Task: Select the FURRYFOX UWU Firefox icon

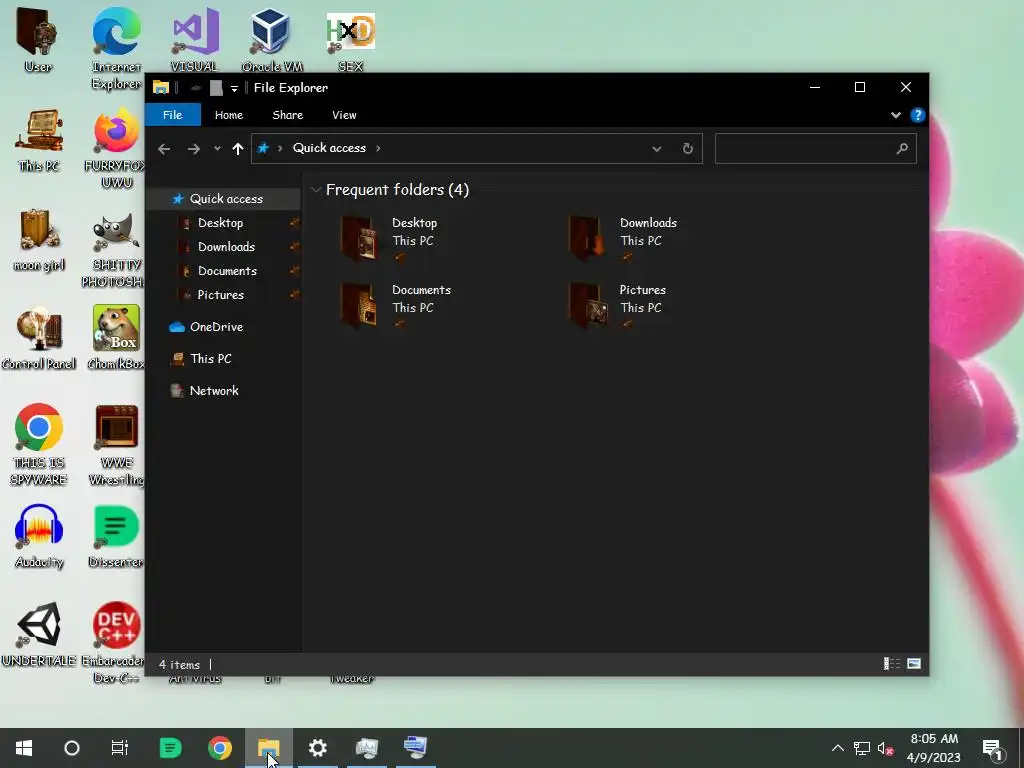Action: 116,149
